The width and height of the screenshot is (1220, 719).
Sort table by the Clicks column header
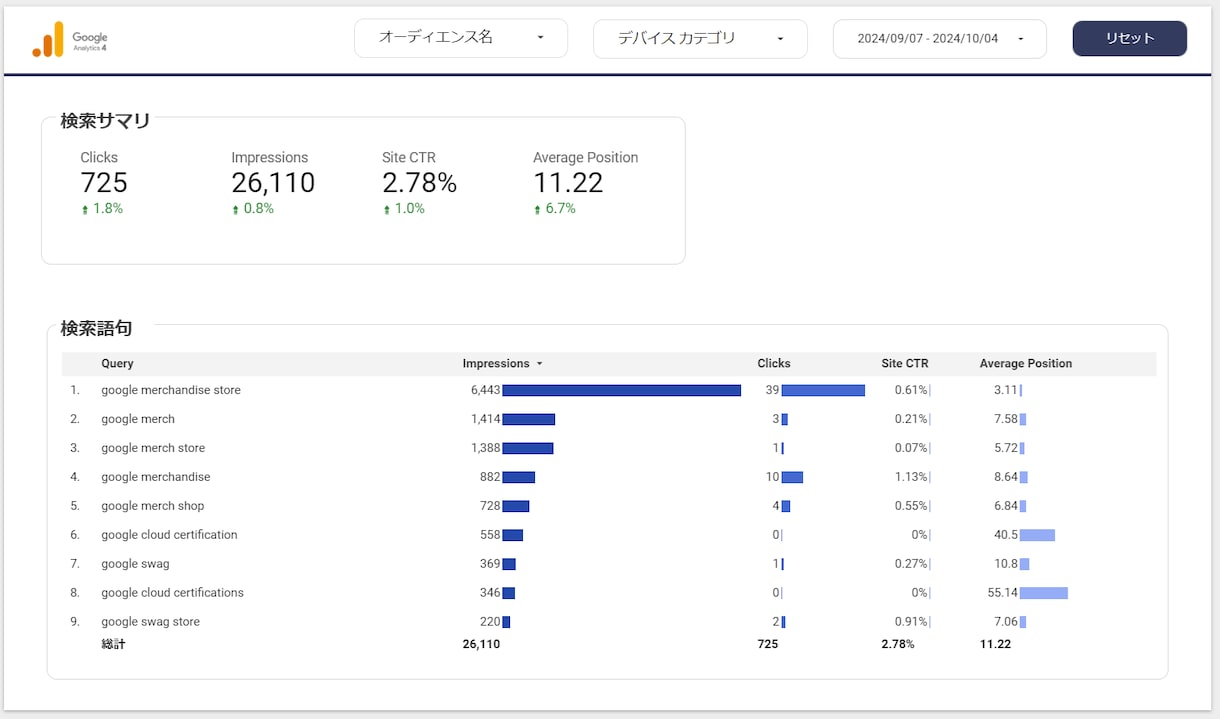[x=774, y=364]
